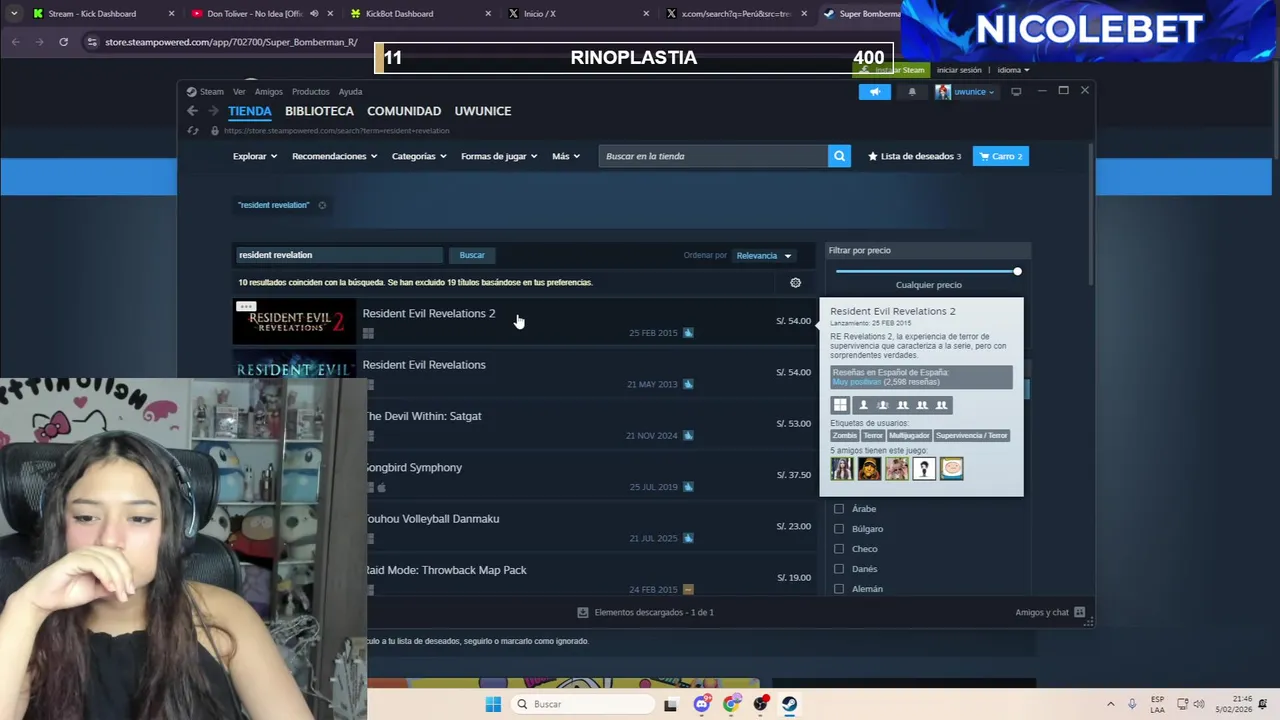Switch to the UWUNICE profile tab
This screenshot has height=720, width=1280.
483,111
